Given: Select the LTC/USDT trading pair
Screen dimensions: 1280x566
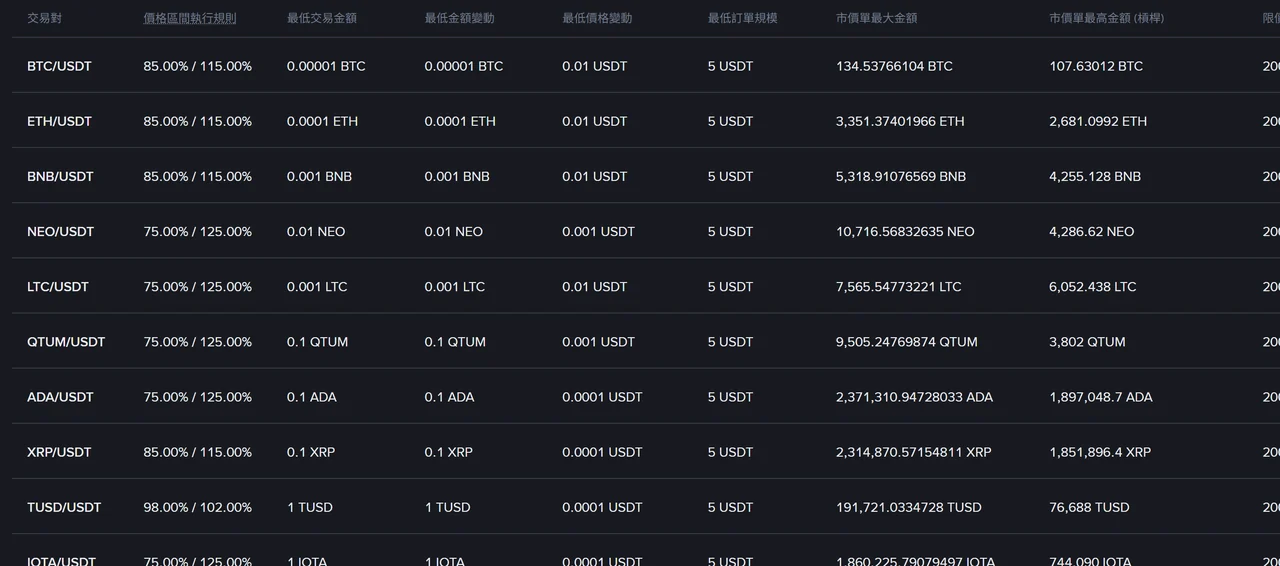Looking at the screenshot, I should pyautogui.click(x=58, y=286).
